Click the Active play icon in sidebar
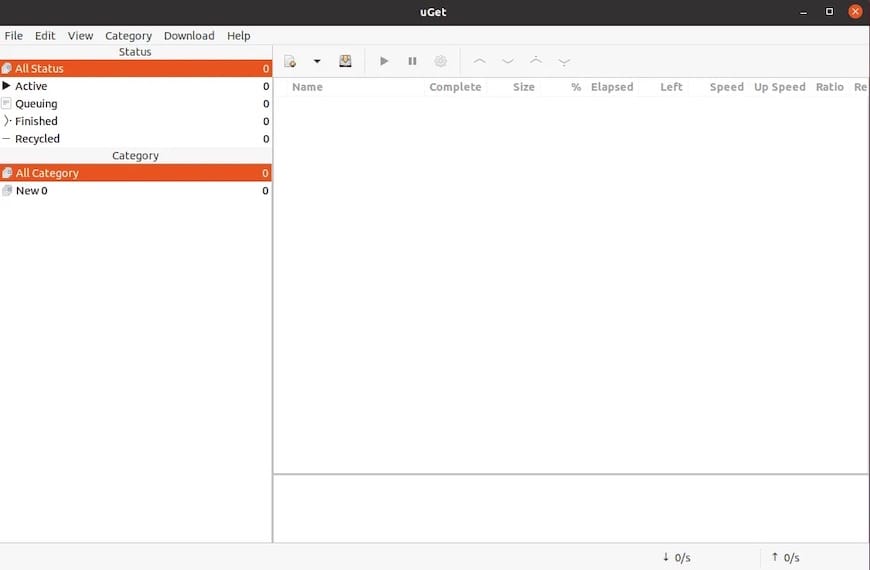The width and height of the screenshot is (870, 570). (x=7, y=85)
